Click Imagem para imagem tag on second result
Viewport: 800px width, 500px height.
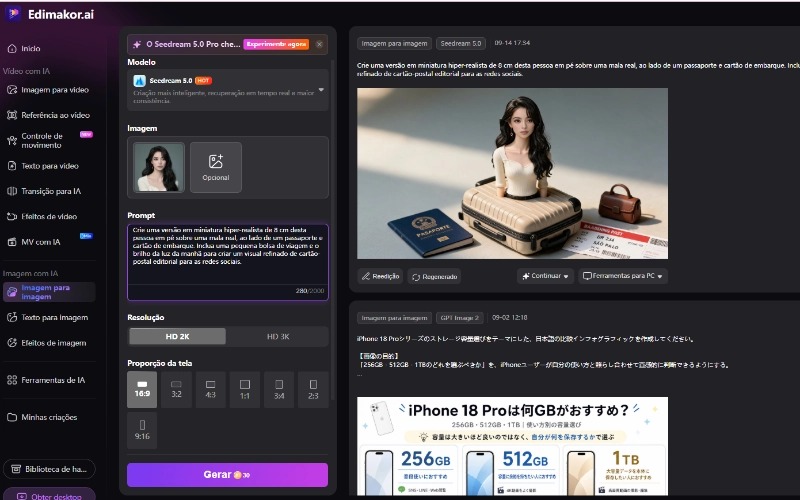(x=394, y=318)
